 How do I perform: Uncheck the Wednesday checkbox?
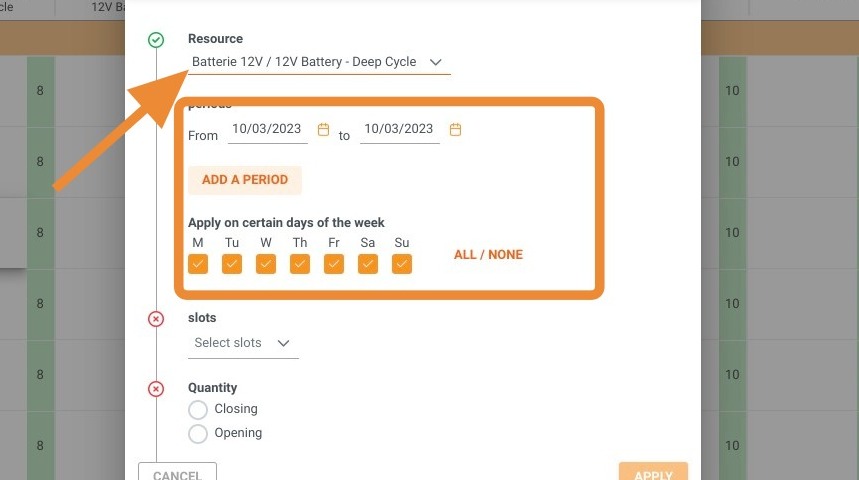(x=266, y=264)
